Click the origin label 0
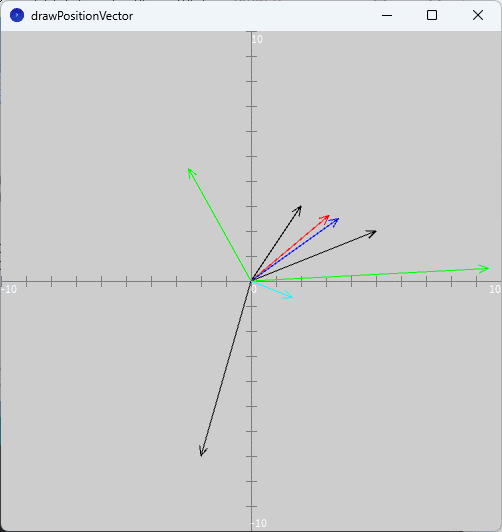This screenshot has width=502, height=532. click(x=254, y=289)
